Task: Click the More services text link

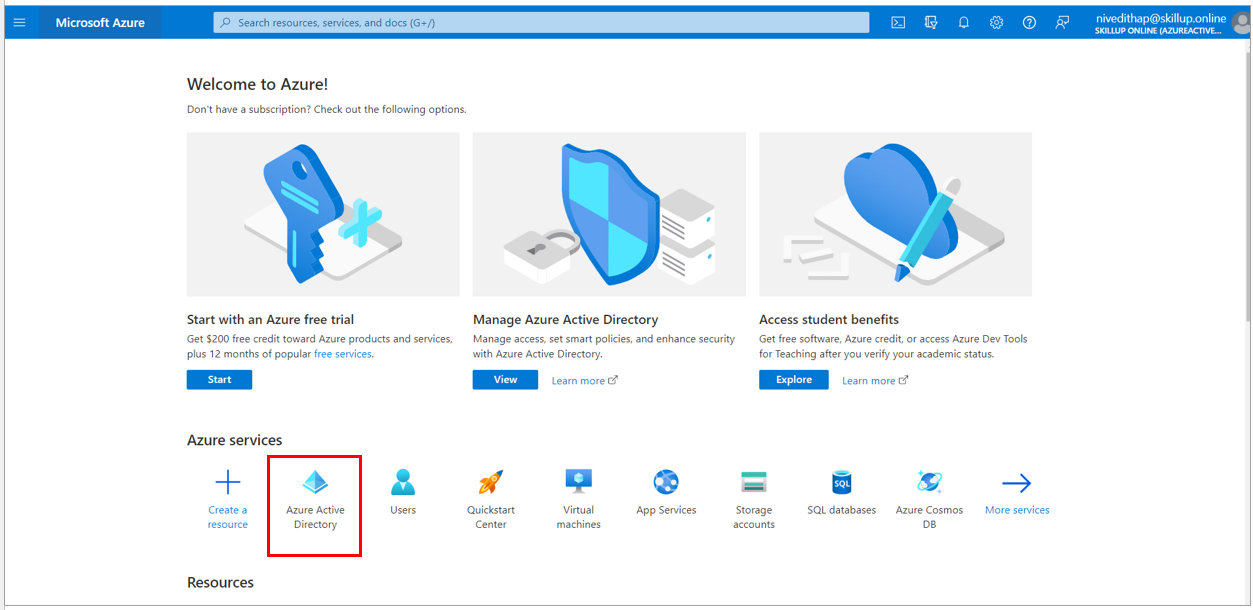Action: tap(1017, 510)
